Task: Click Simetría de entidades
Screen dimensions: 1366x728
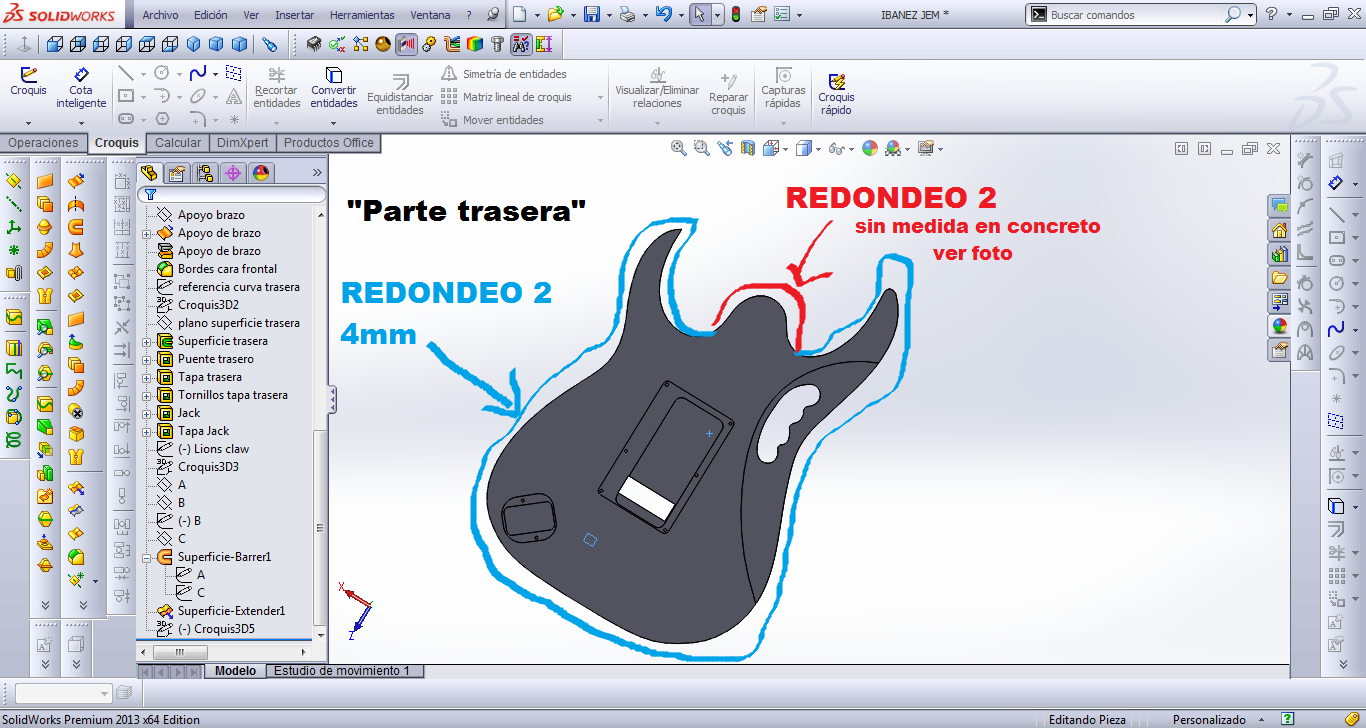Action: coord(503,74)
